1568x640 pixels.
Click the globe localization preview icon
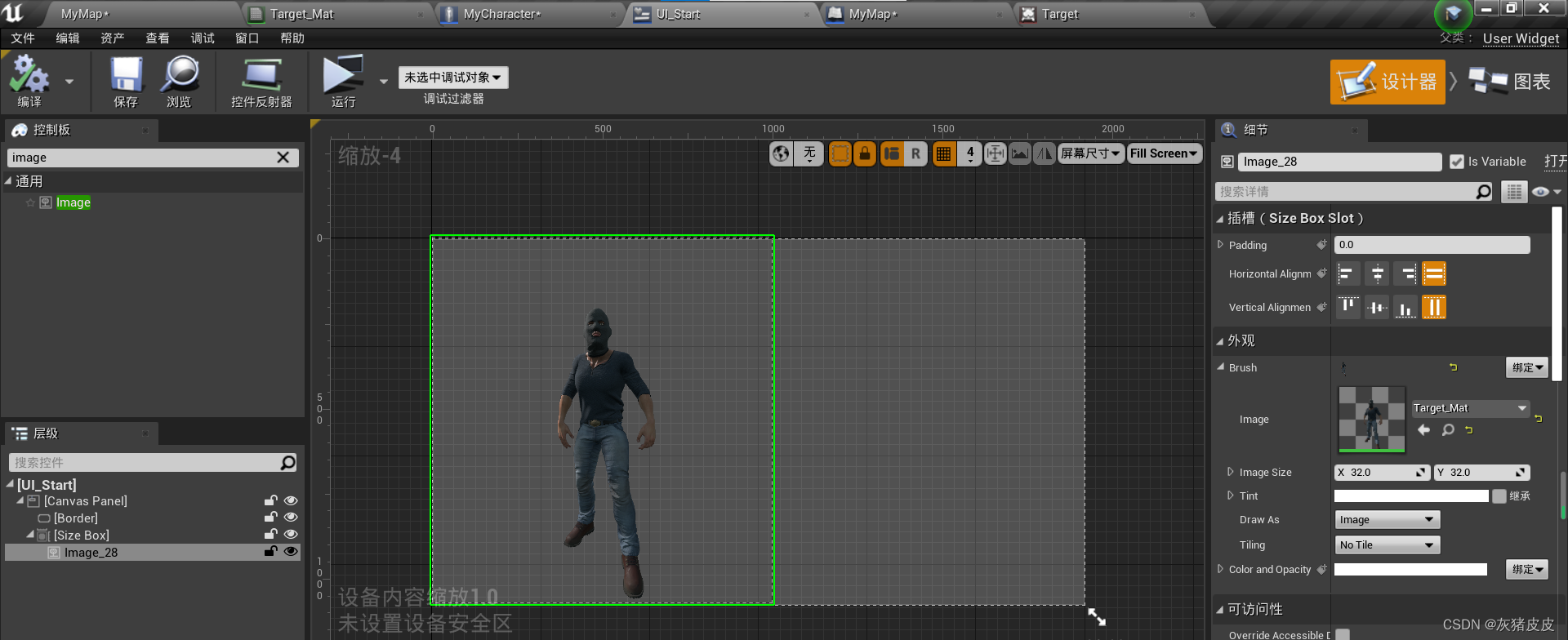782,153
